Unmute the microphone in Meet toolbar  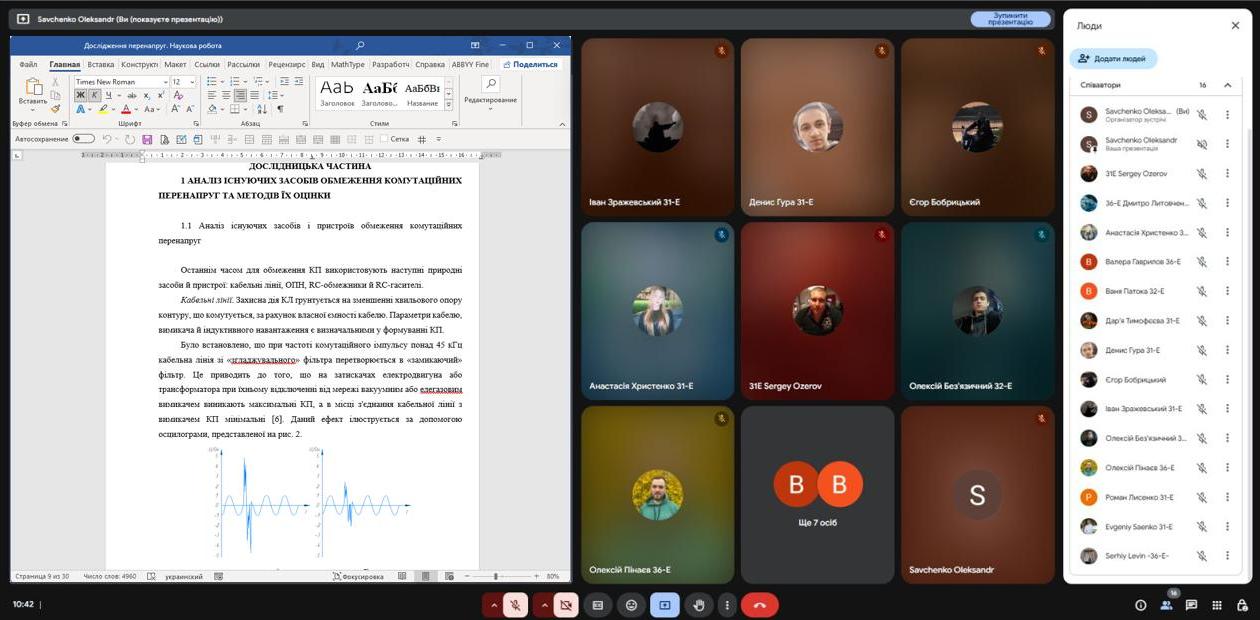pyautogui.click(x=515, y=605)
